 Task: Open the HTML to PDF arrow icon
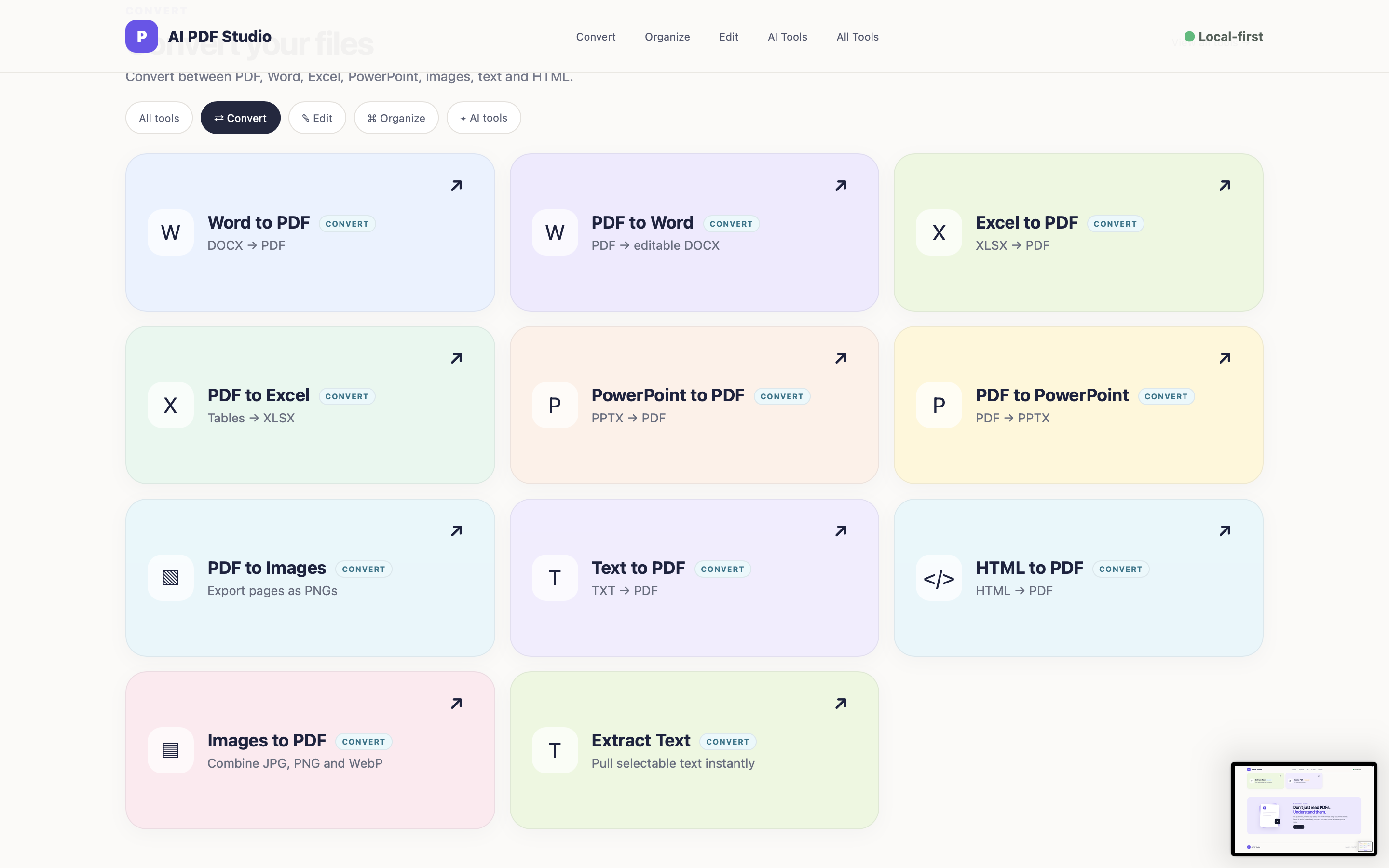coord(1225,530)
